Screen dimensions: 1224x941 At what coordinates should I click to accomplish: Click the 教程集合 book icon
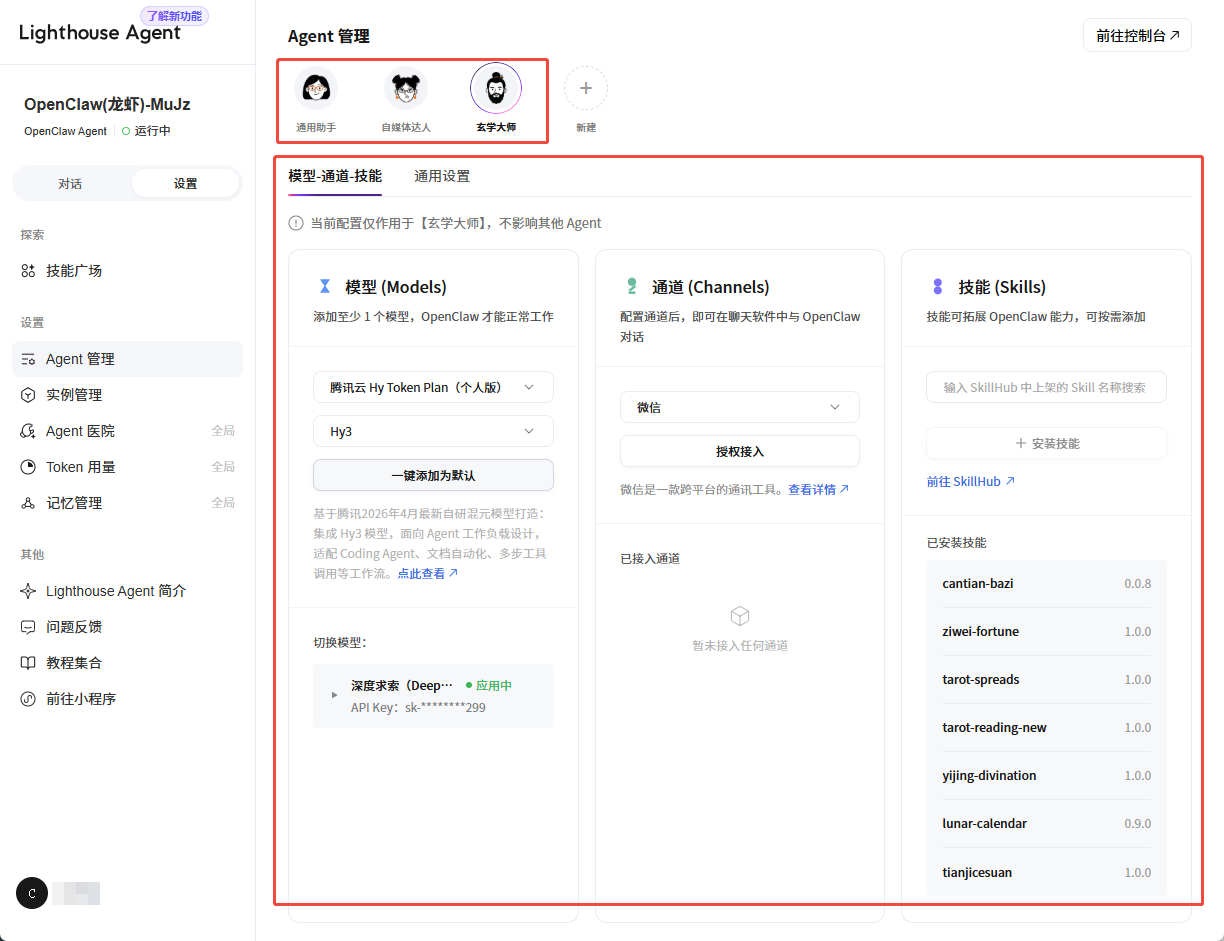28,663
